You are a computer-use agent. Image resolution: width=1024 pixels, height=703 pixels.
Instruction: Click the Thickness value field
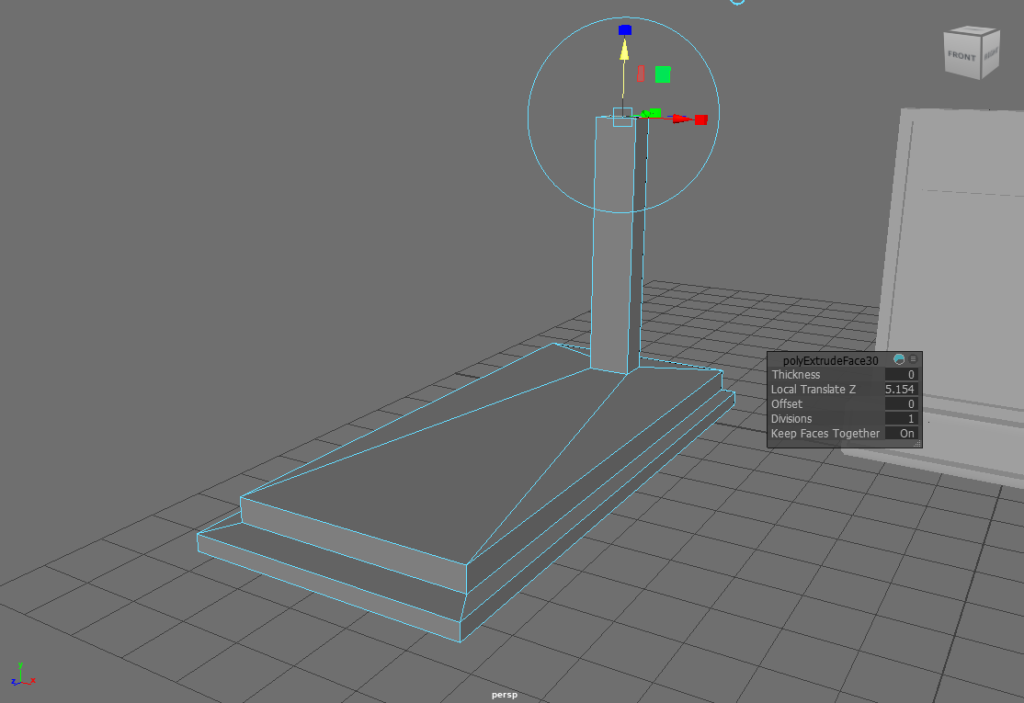(902, 375)
